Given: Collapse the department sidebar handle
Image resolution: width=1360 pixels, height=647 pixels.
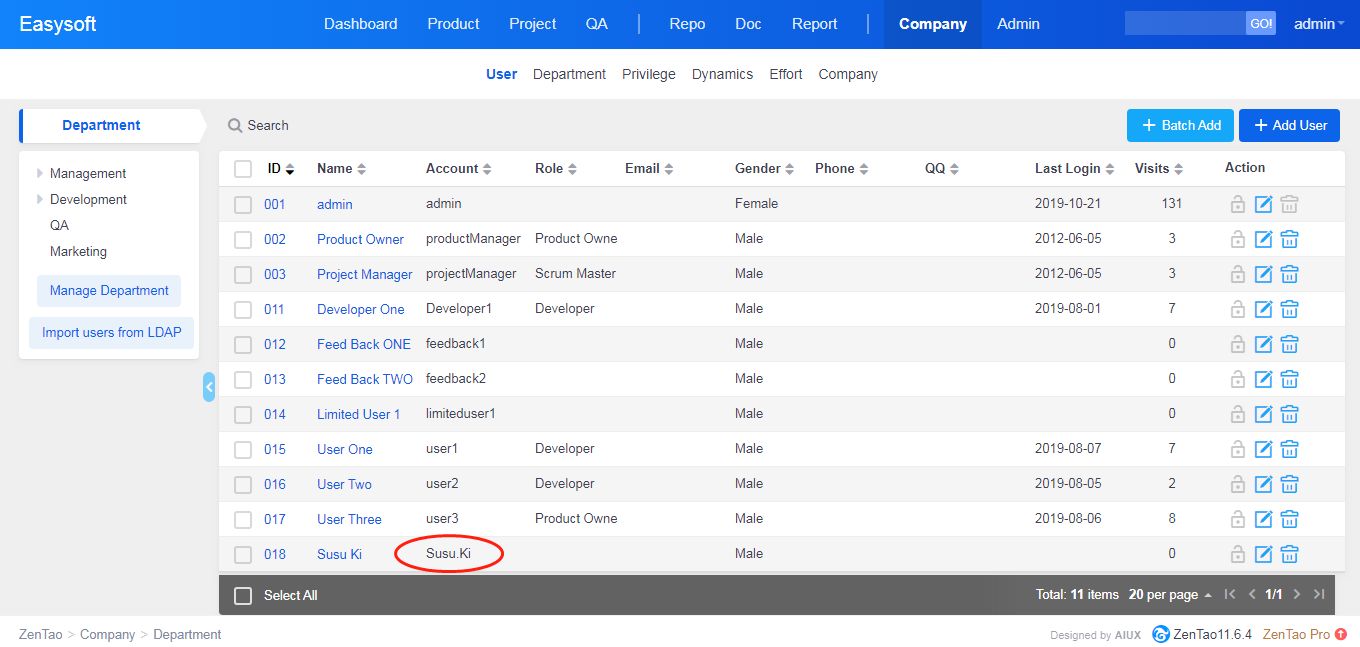Looking at the screenshot, I should pos(208,387).
